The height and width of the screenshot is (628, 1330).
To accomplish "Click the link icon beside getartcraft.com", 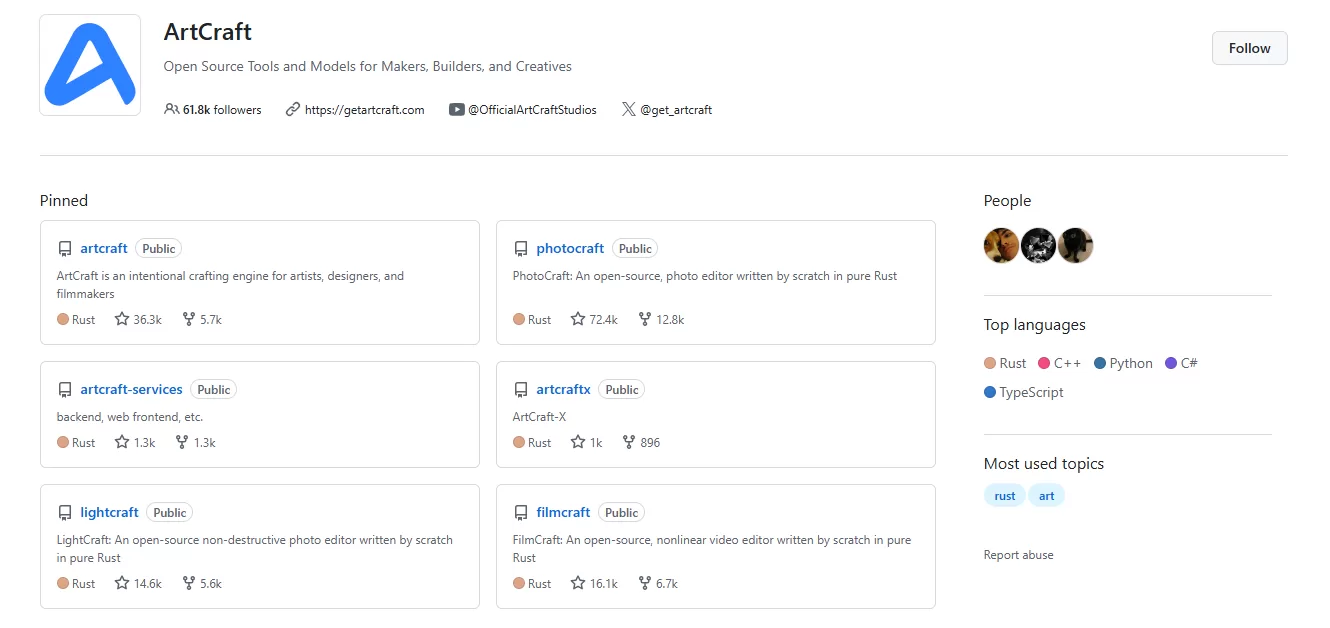I will pos(293,109).
